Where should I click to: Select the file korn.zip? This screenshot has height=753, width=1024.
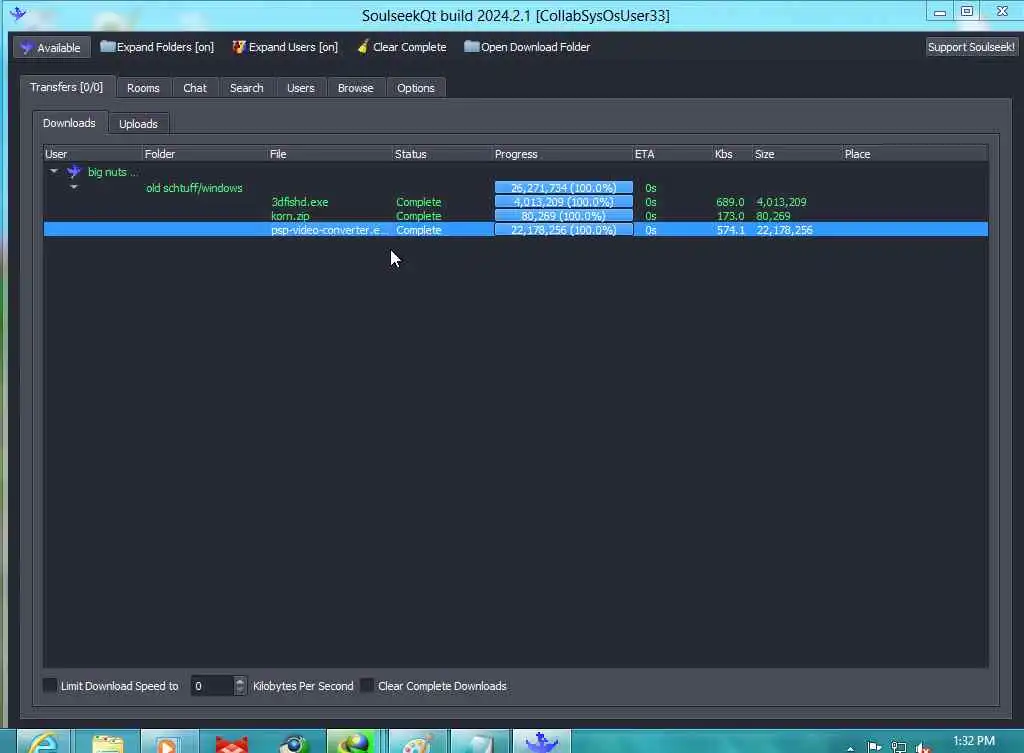coord(291,216)
